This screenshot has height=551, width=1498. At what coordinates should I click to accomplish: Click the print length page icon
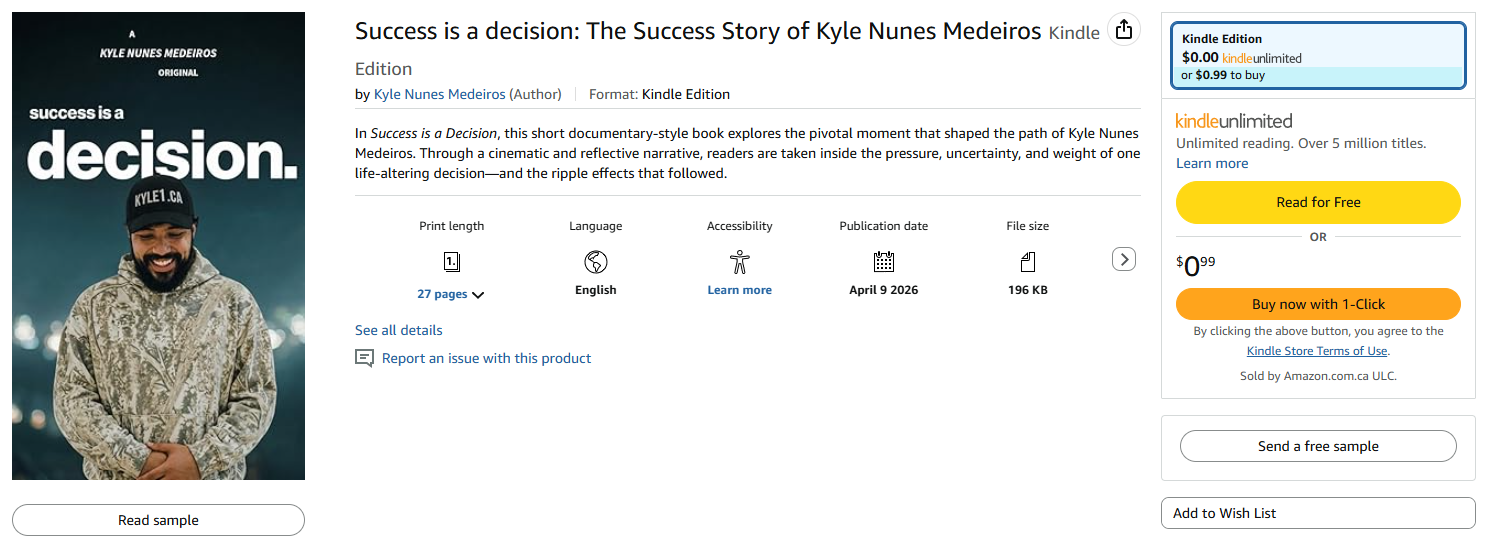pyautogui.click(x=451, y=262)
